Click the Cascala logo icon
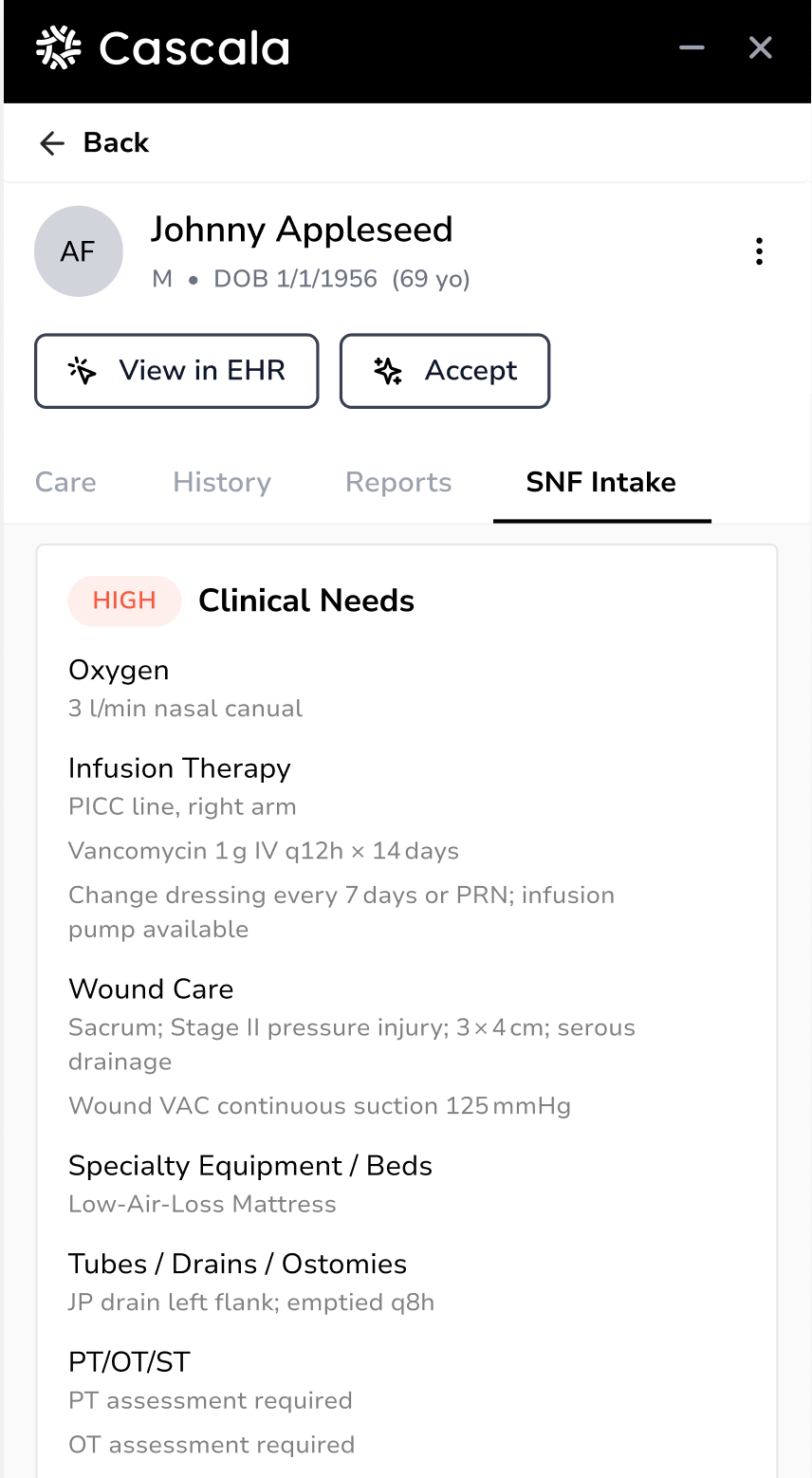Viewport: 812px width, 1478px height. 58,46
